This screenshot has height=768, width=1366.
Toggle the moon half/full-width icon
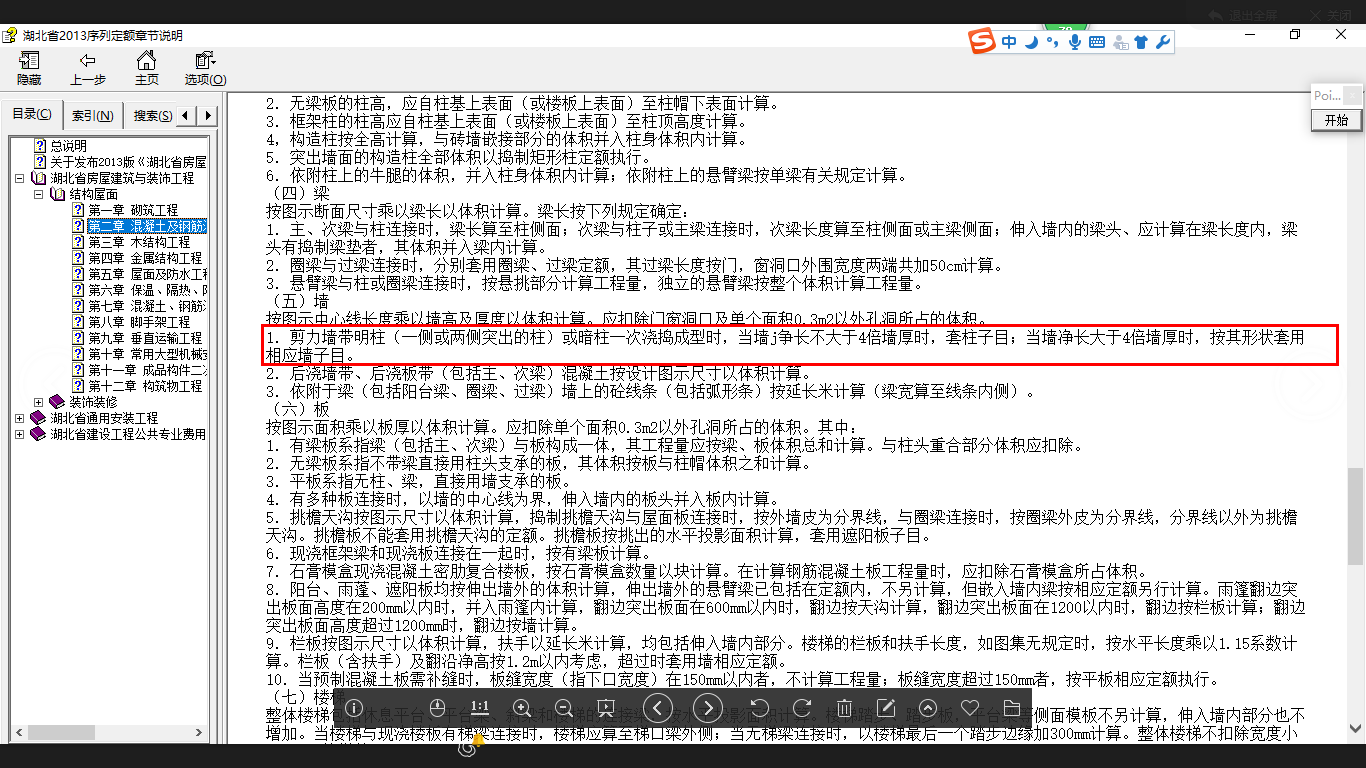pos(1031,42)
